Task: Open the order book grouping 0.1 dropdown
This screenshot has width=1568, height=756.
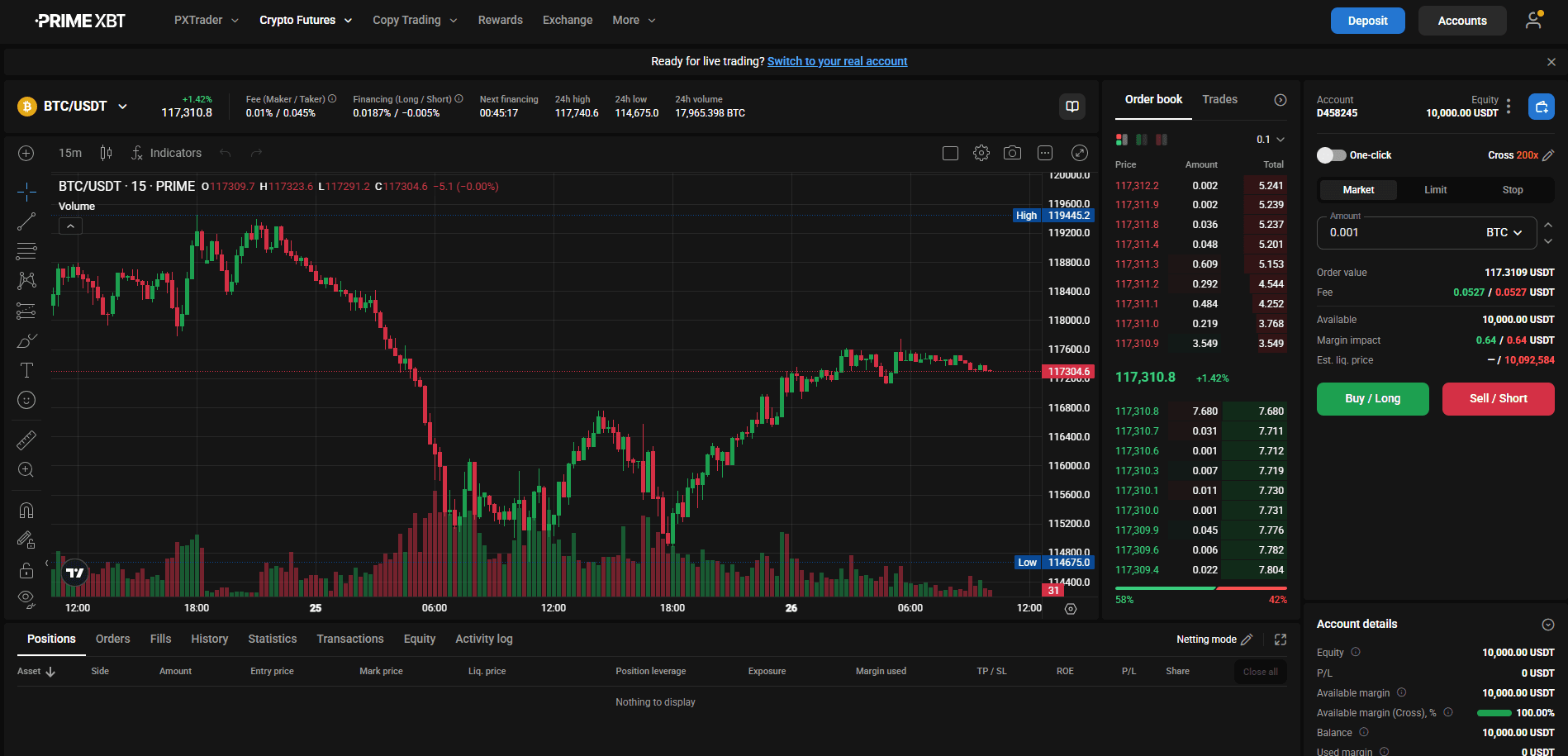Action: point(1271,140)
